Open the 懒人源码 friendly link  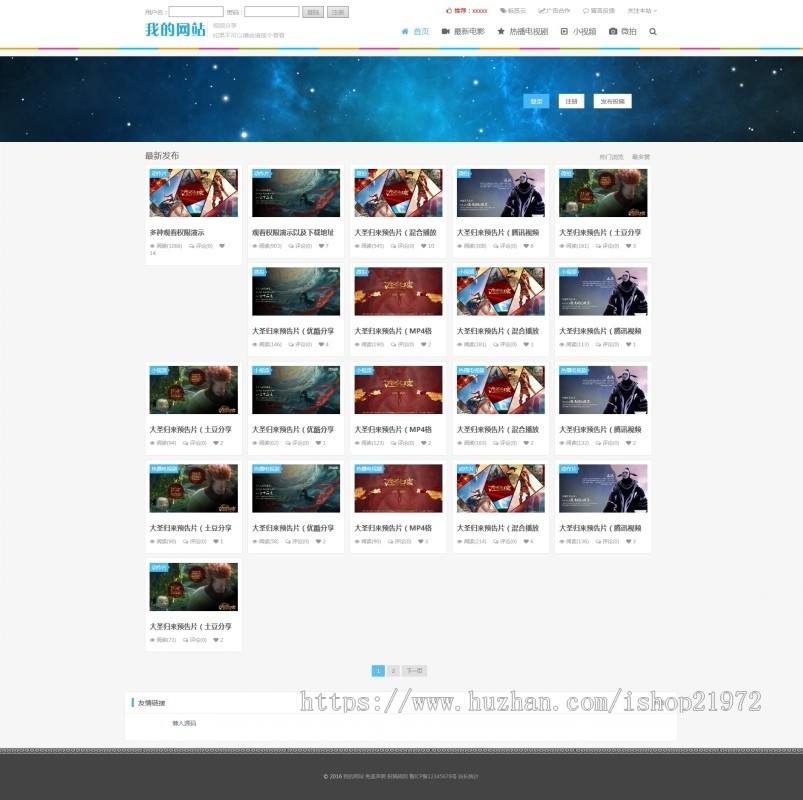[x=184, y=723]
